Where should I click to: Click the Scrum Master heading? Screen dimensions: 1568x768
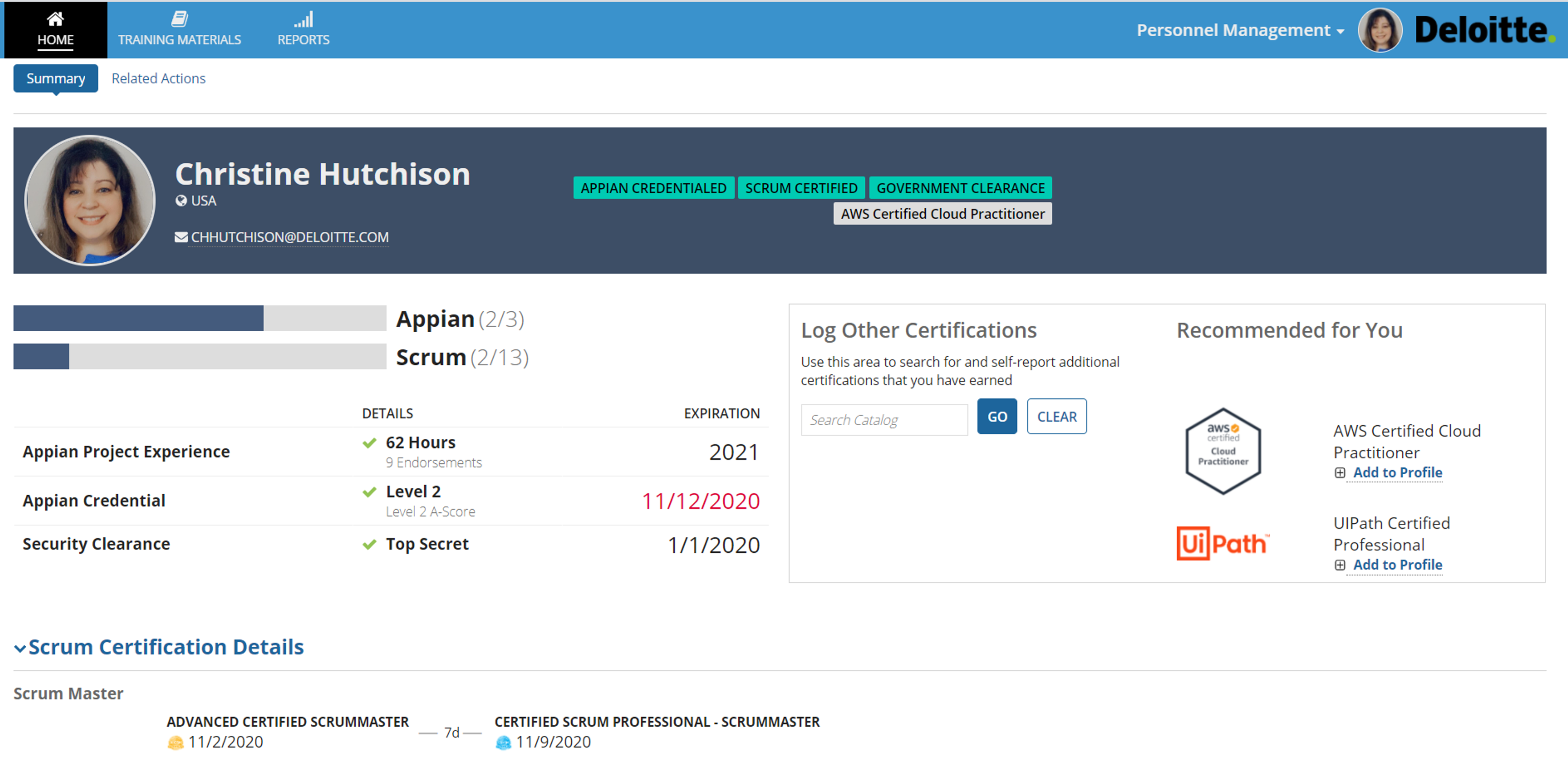68,694
